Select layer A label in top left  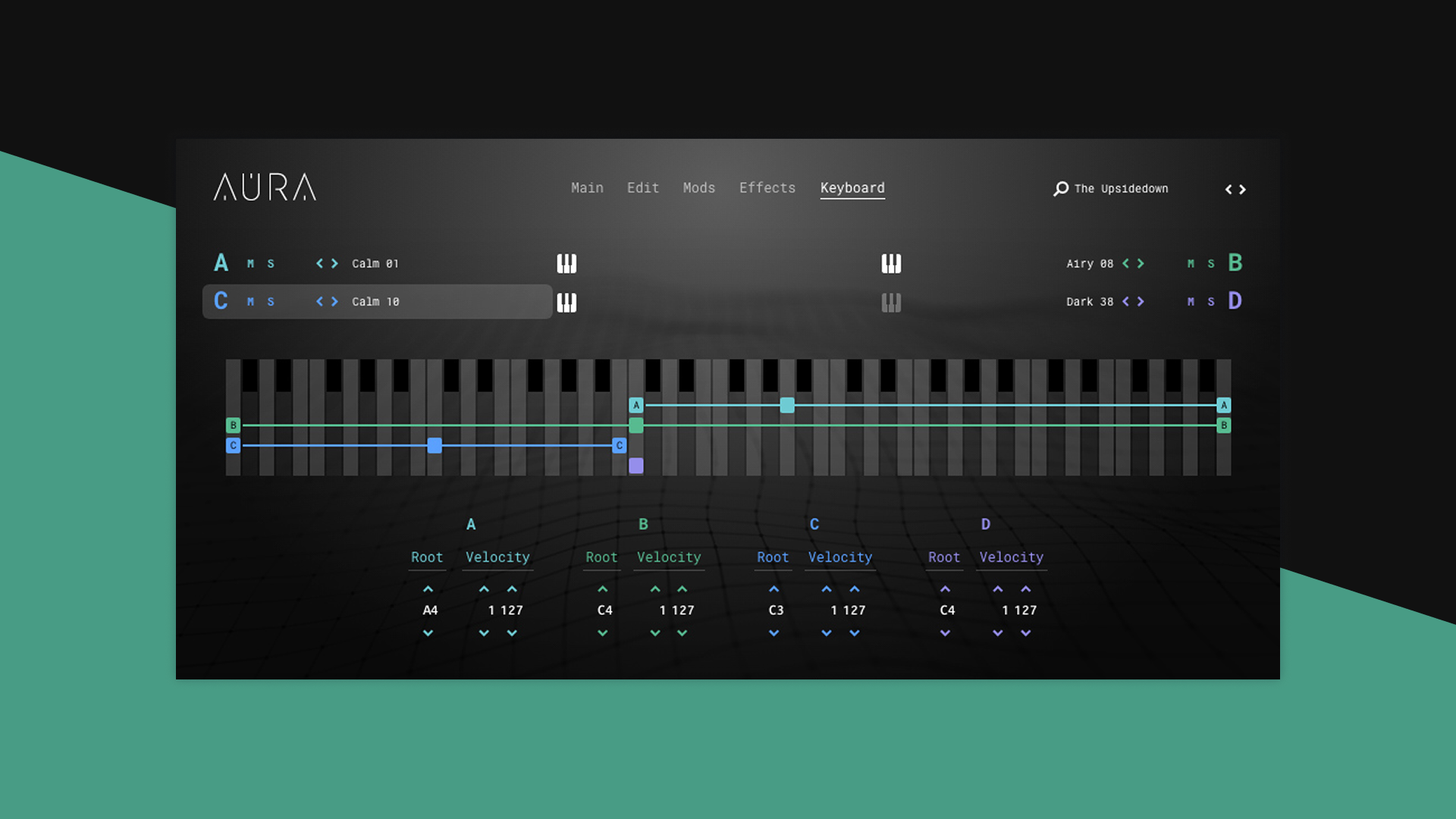(221, 262)
